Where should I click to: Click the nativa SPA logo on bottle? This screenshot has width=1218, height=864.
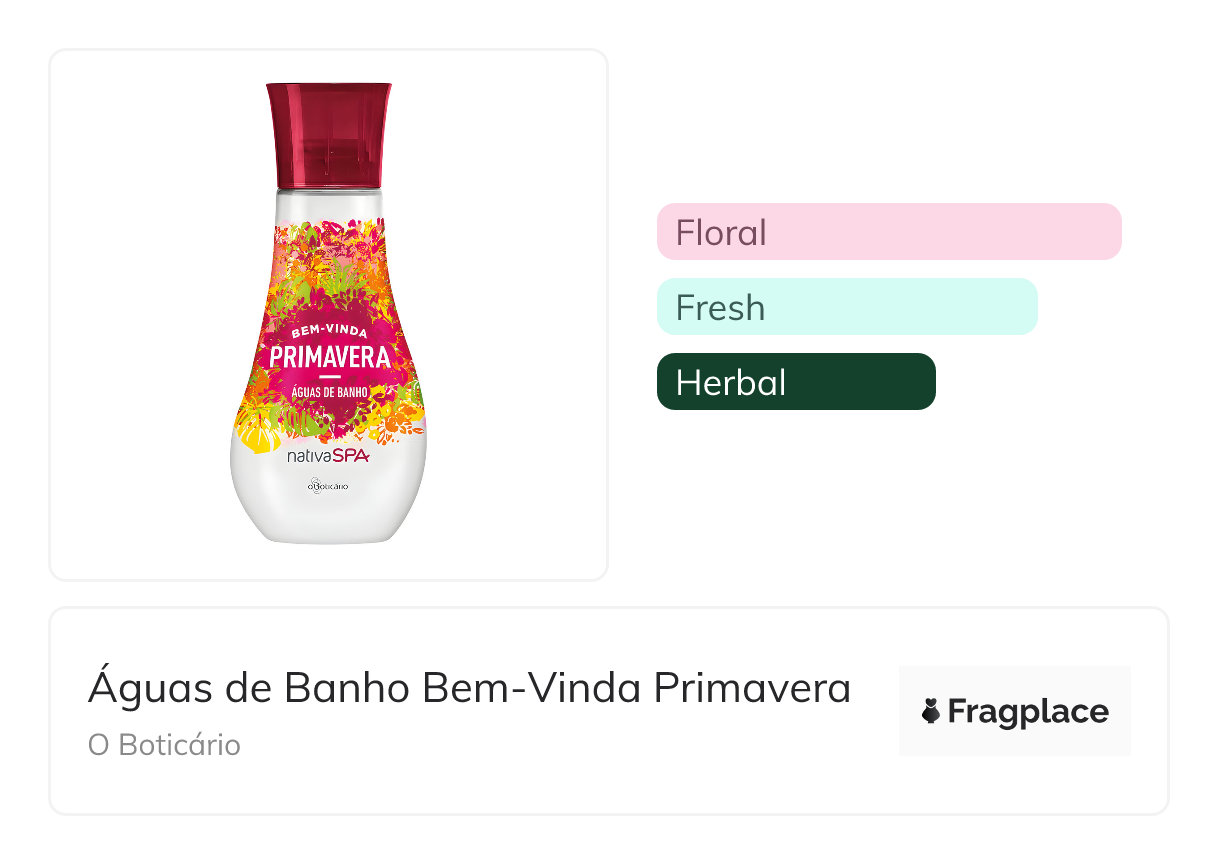[x=329, y=455]
